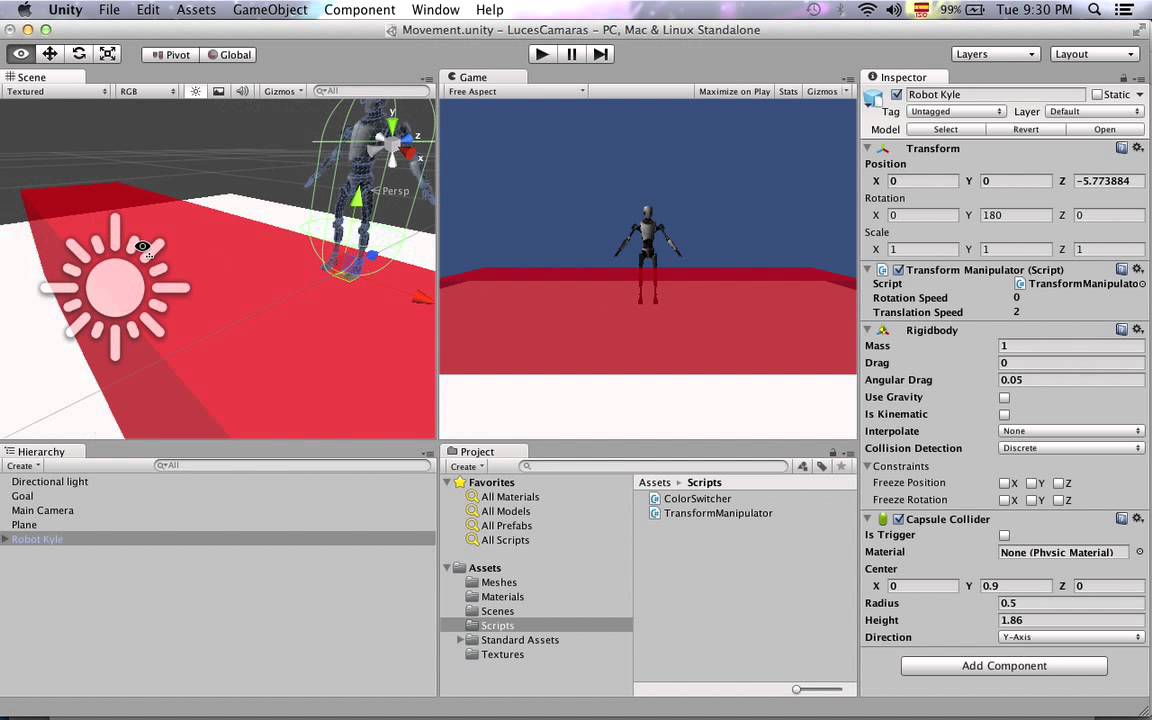Open the Apple menu
Viewport: 1152px width, 720px height.
pos(24,10)
